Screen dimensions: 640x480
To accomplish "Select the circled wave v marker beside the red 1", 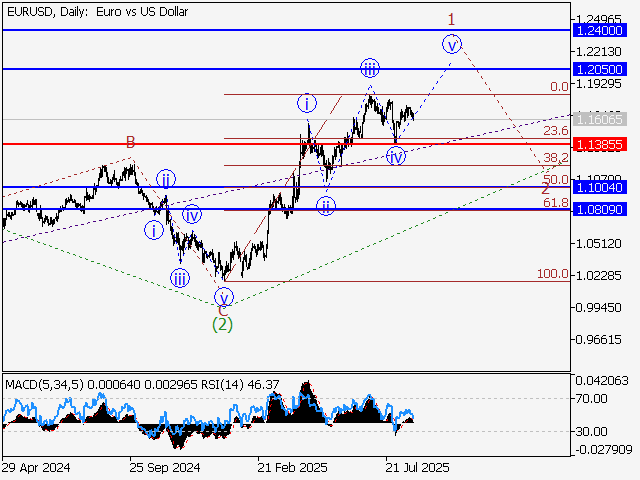I will (x=453, y=43).
